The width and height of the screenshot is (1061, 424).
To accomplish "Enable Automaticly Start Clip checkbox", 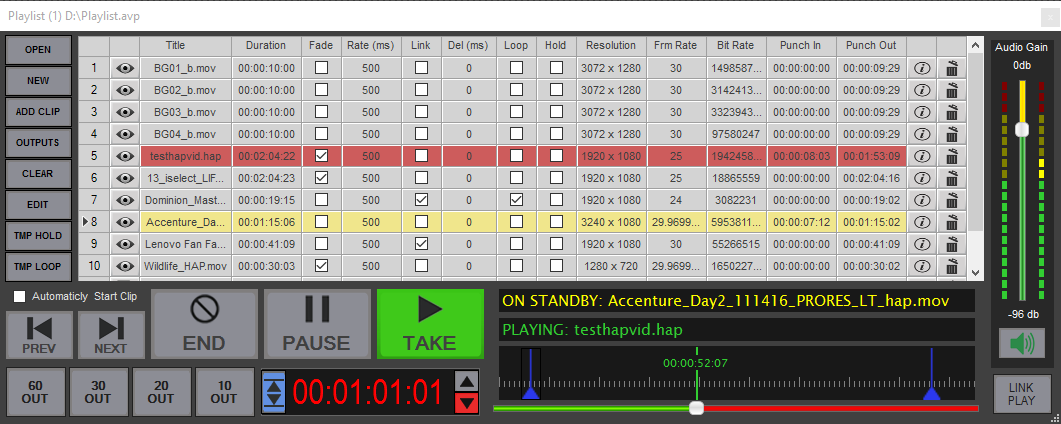I will 19,296.
